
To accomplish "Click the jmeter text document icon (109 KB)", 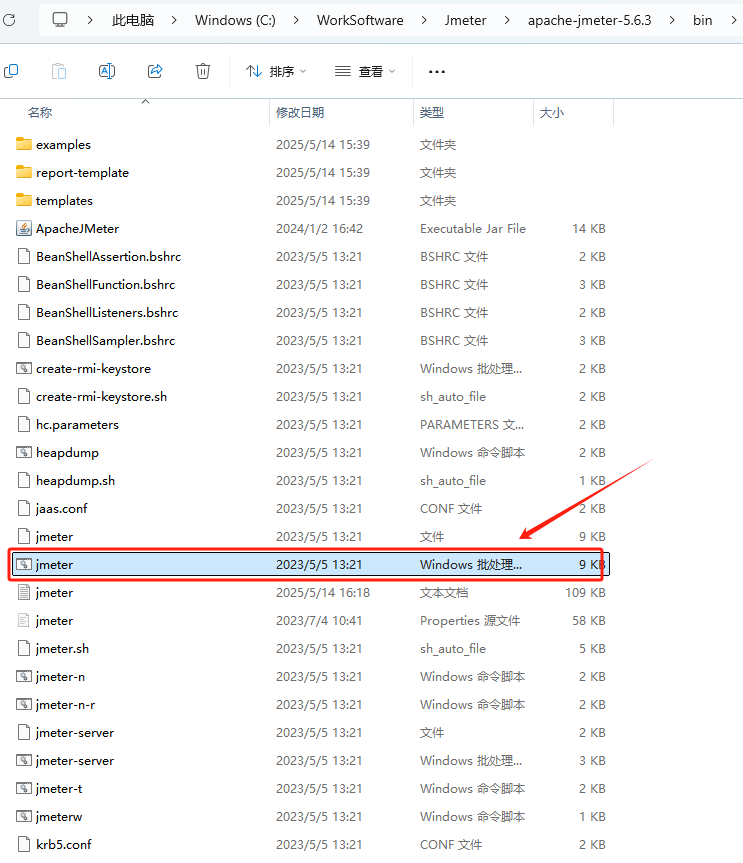I will pos(24,592).
